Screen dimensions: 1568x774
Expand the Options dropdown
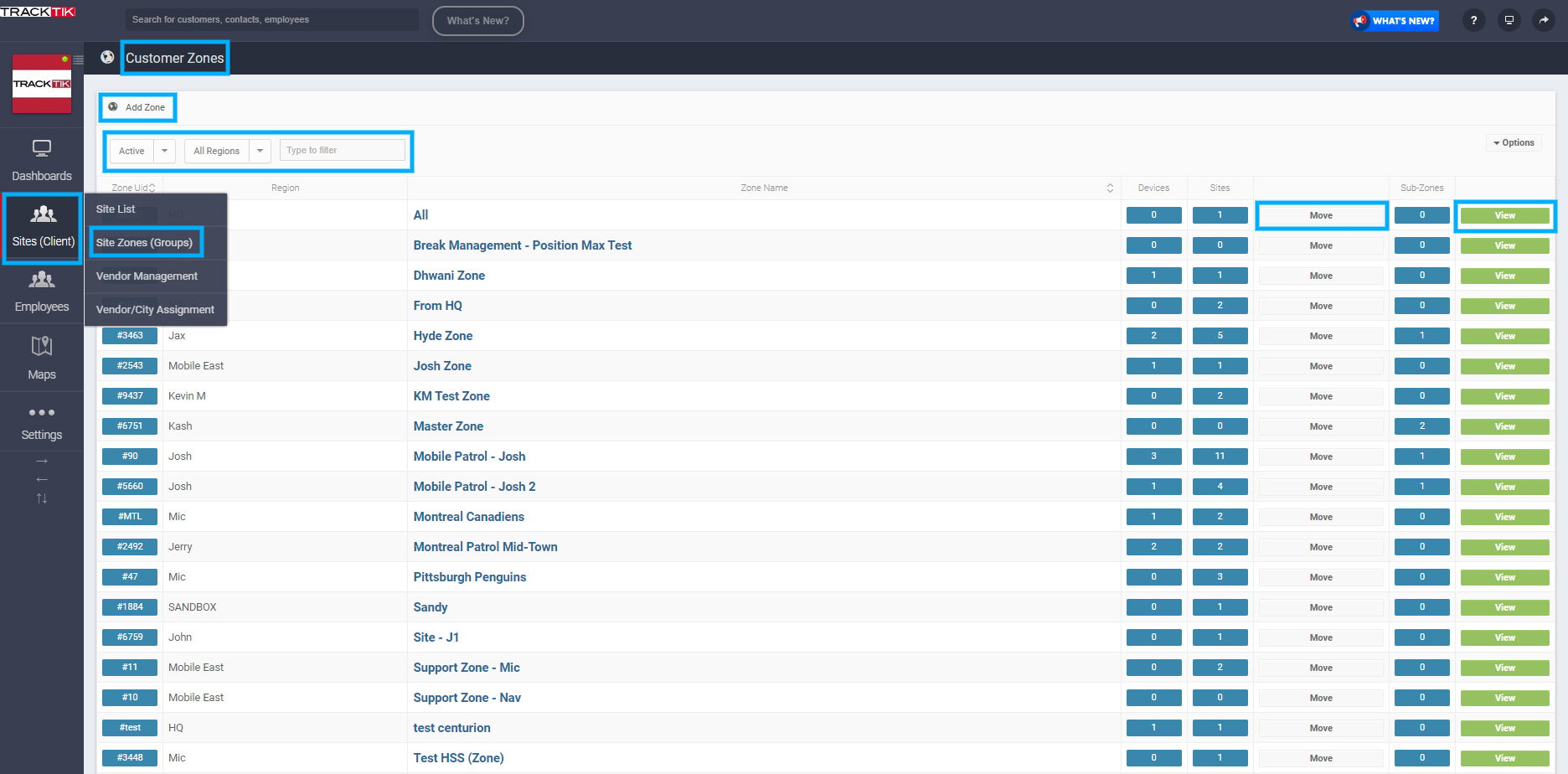coord(1514,142)
